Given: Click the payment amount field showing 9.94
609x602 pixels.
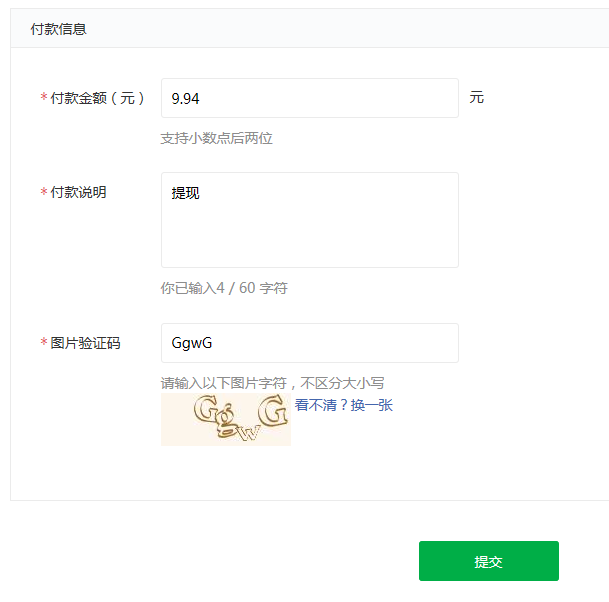Looking at the screenshot, I should [x=309, y=98].
